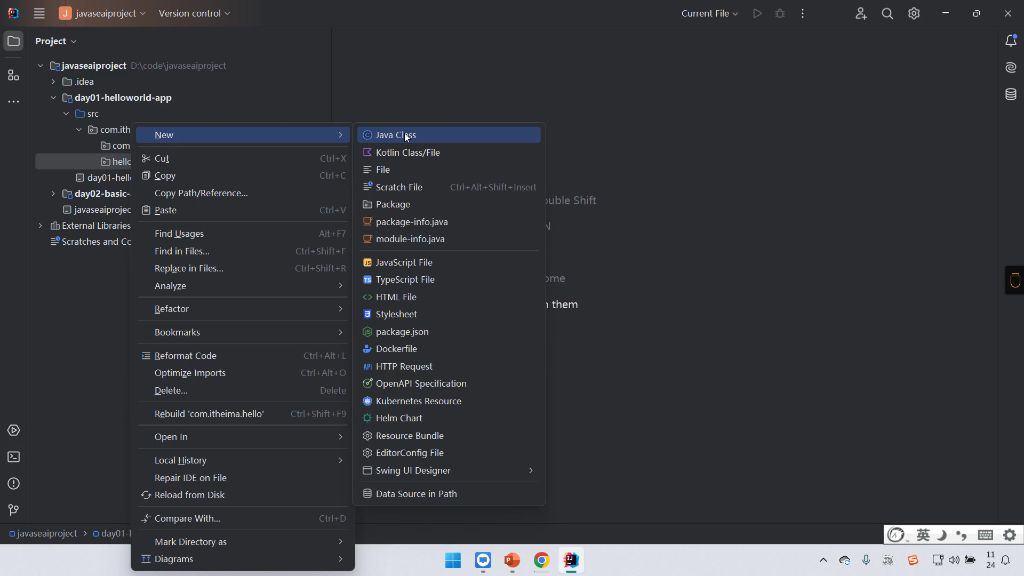The height and width of the screenshot is (576, 1024).
Task: Open PowerPoint from the taskbar
Action: (x=512, y=560)
